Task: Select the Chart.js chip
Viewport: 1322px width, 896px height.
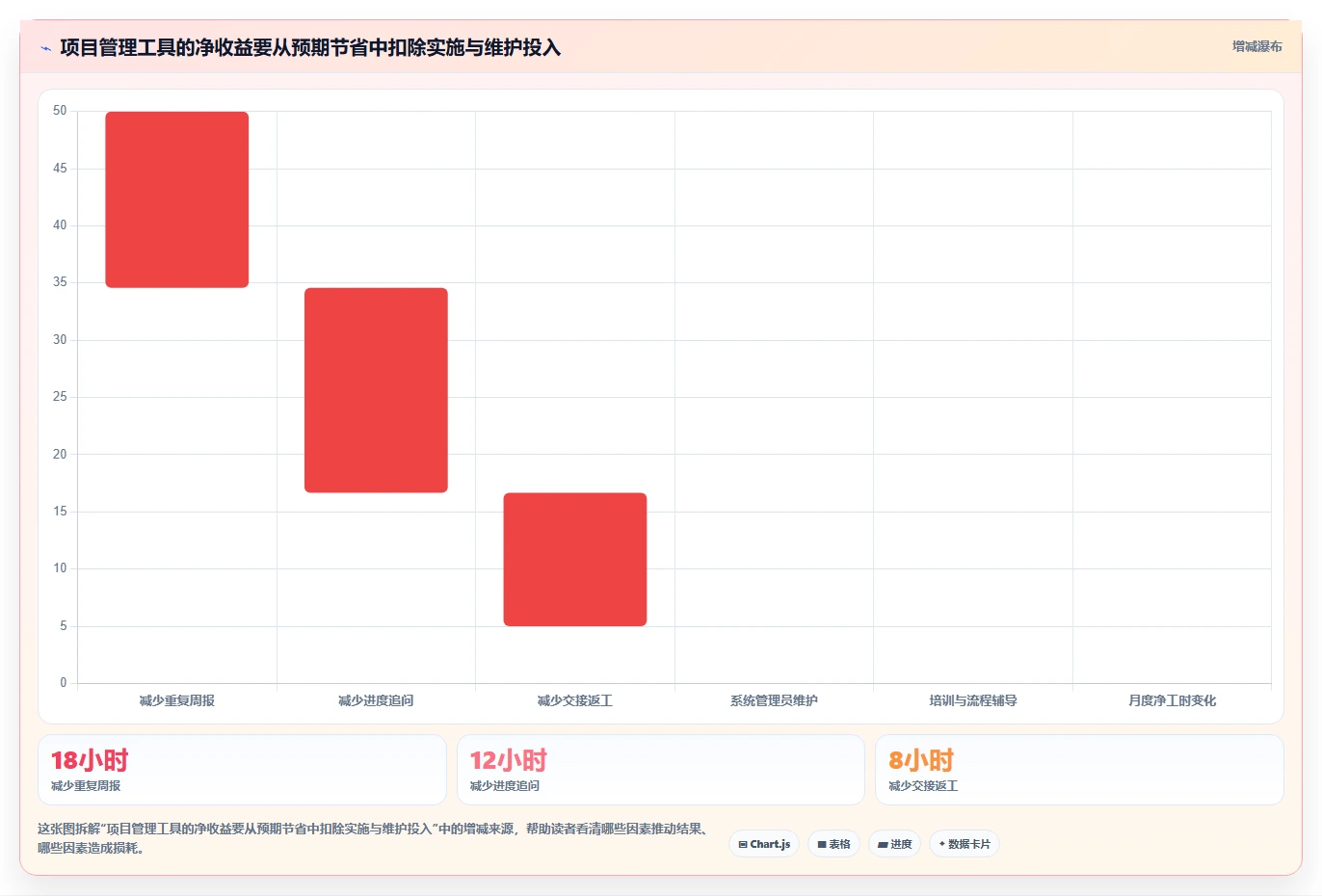Action: pos(764,844)
